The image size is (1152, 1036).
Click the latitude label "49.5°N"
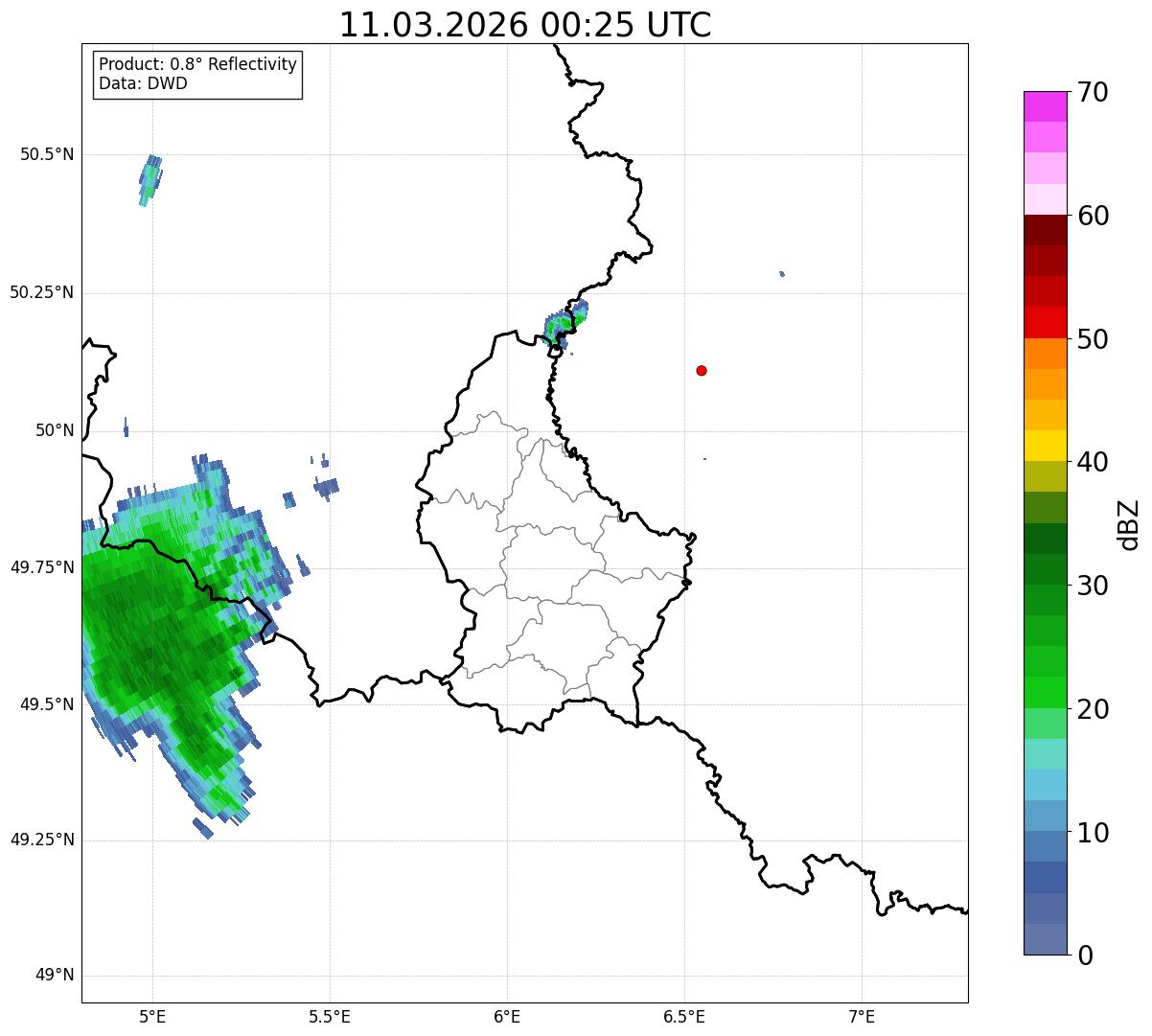47,704
